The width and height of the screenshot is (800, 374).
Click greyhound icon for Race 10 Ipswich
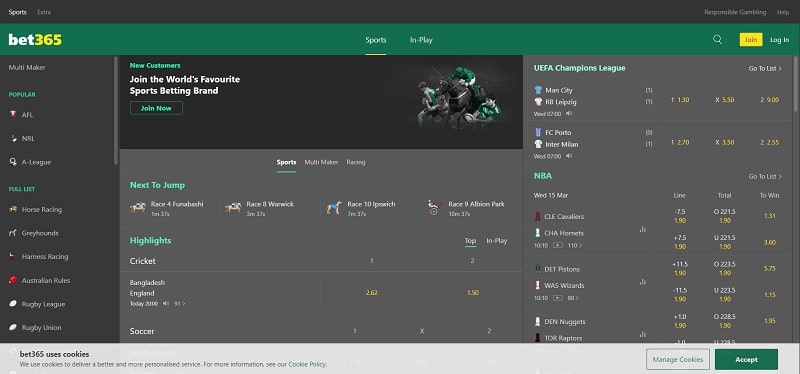point(334,208)
